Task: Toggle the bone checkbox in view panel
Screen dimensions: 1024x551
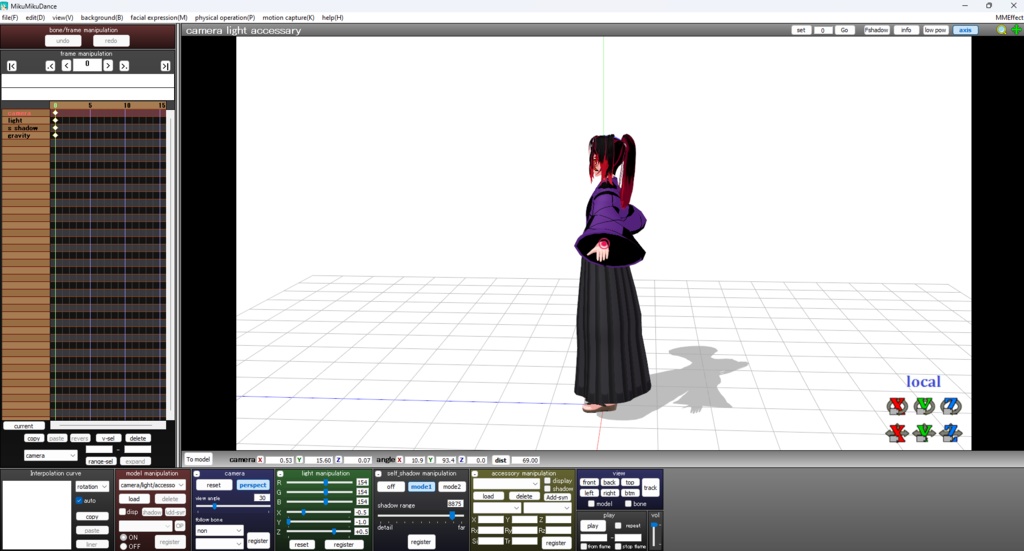Action: click(628, 504)
